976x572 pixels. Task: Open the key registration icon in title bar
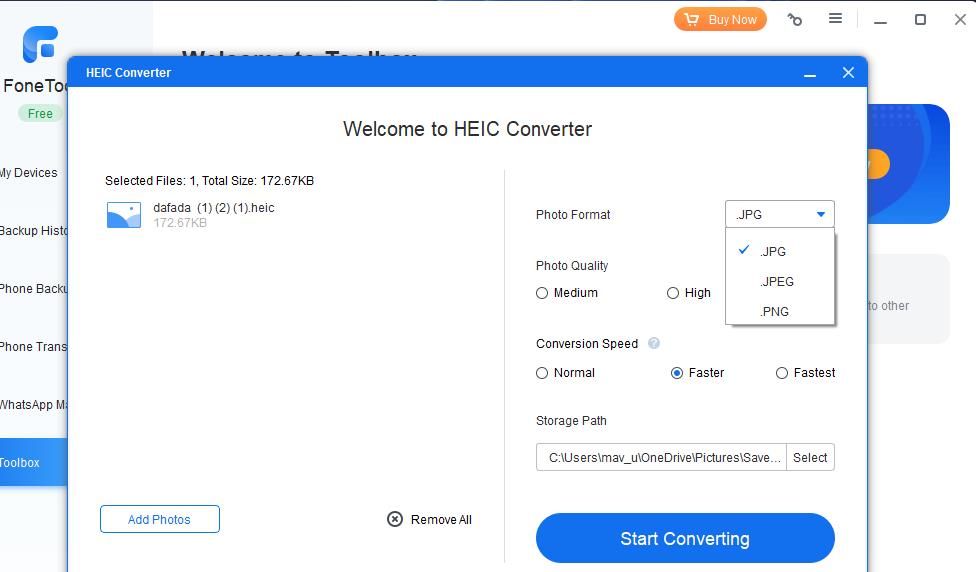(x=795, y=19)
